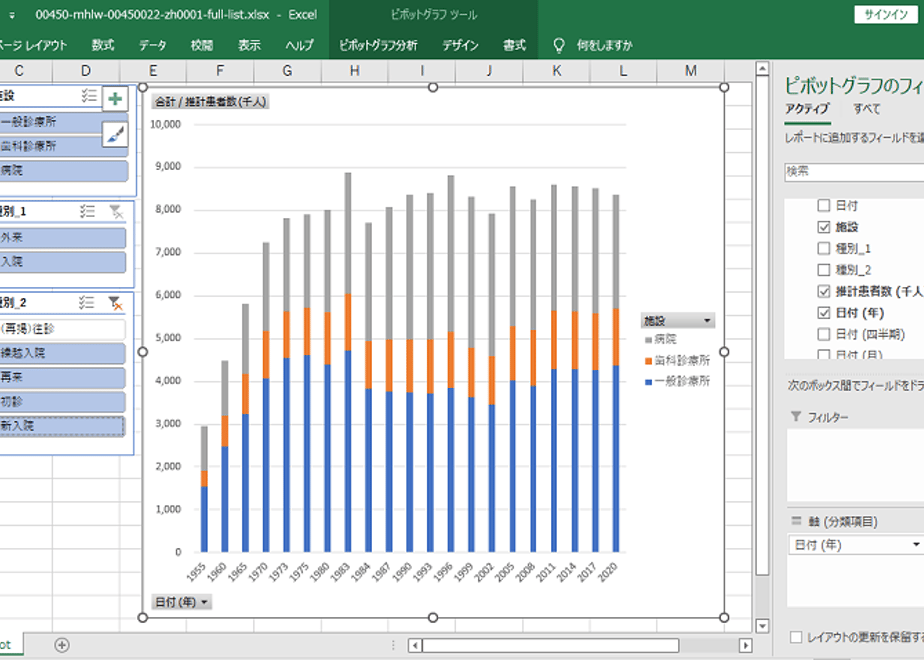924x660 pixels.
Task: Check the 日付 (四半期) field checkbox
Action: pyautogui.click(x=824, y=334)
